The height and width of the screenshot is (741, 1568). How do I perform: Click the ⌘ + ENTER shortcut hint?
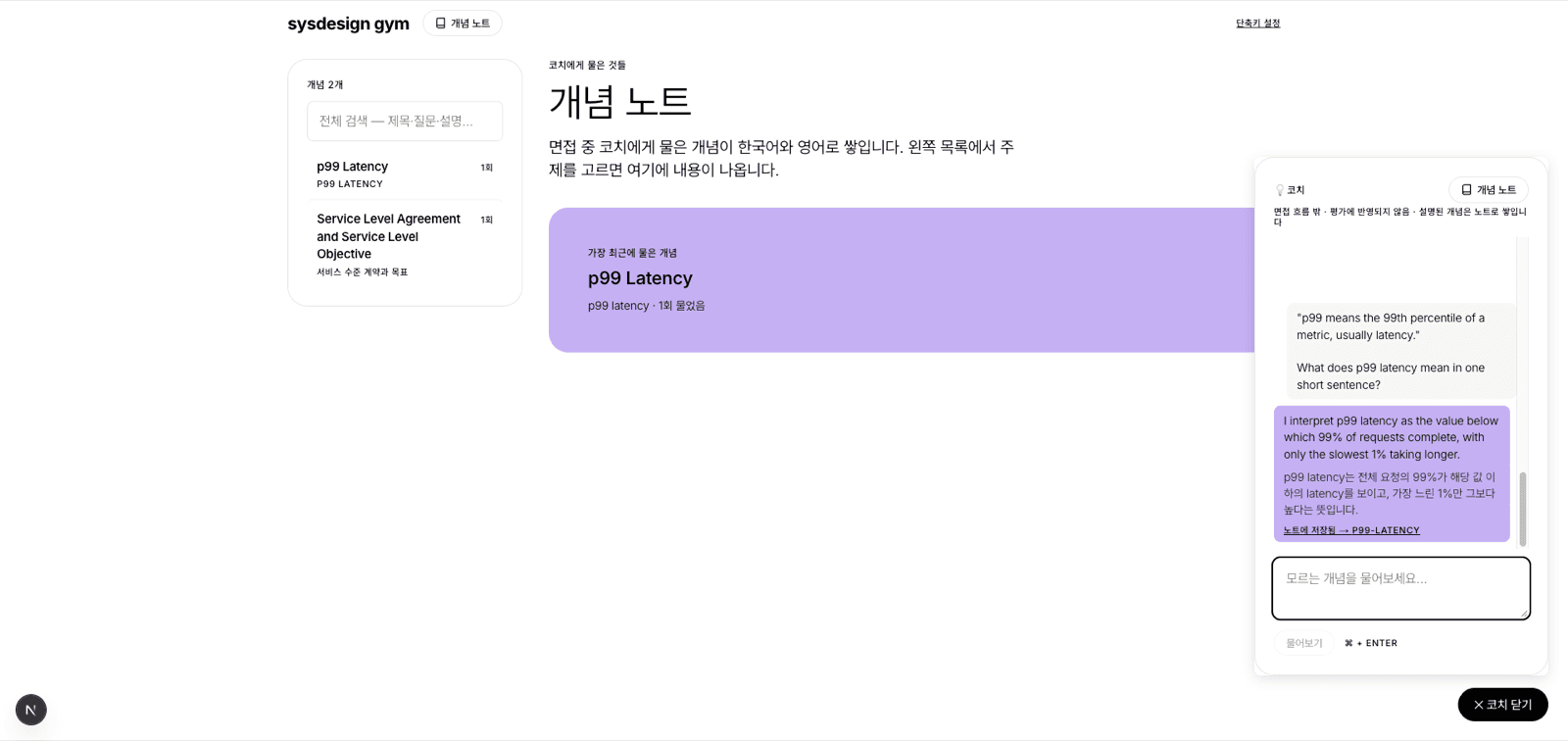(1371, 643)
